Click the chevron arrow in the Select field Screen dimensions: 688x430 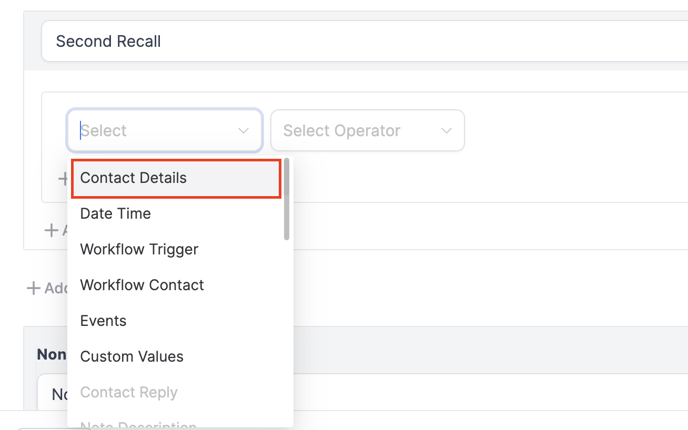click(243, 131)
